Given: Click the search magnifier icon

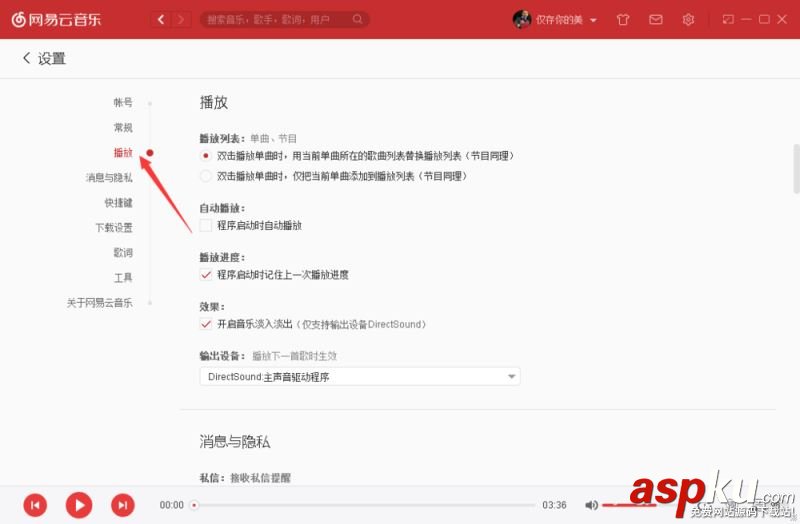Looking at the screenshot, I should click(357, 19).
